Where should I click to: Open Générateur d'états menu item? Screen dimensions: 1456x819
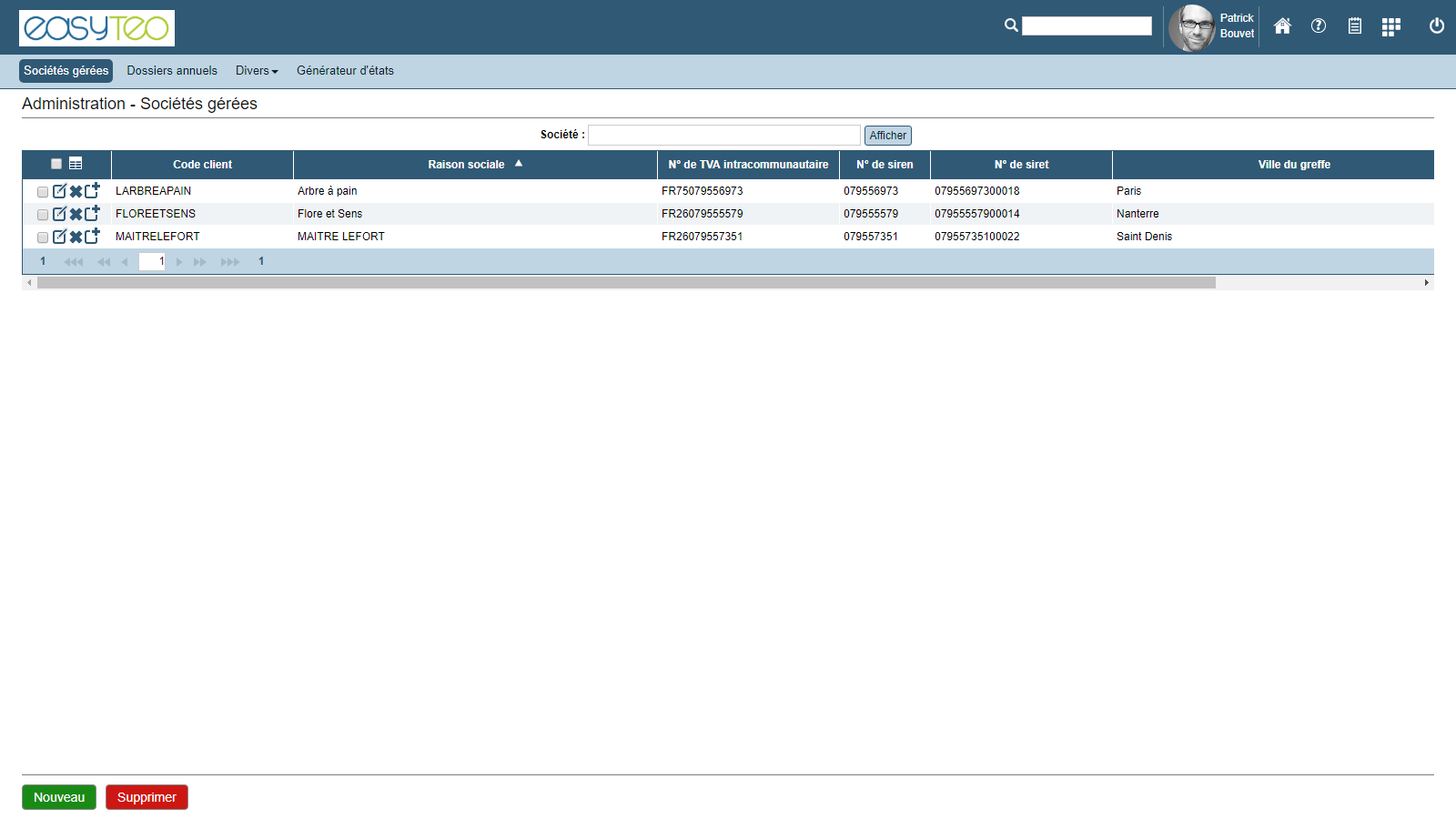pos(345,71)
